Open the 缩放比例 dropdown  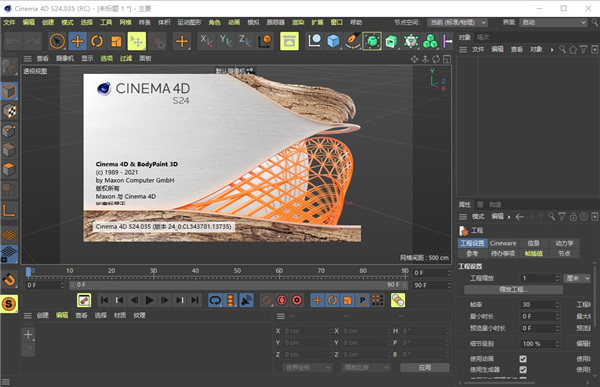(x=366, y=367)
